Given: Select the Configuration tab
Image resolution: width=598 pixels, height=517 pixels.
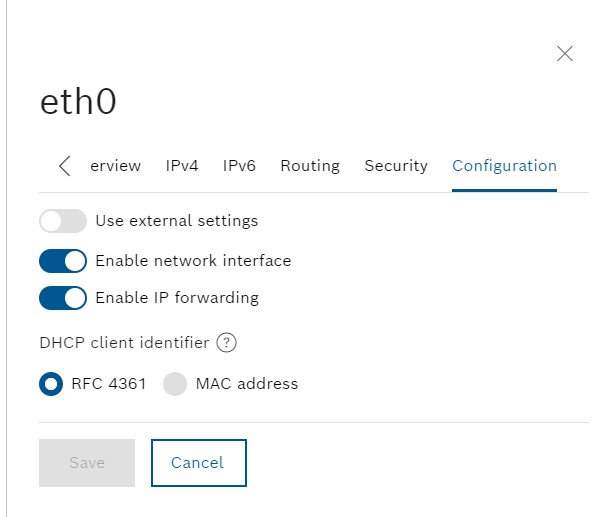Looking at the screenshot, I should [504, 166].
